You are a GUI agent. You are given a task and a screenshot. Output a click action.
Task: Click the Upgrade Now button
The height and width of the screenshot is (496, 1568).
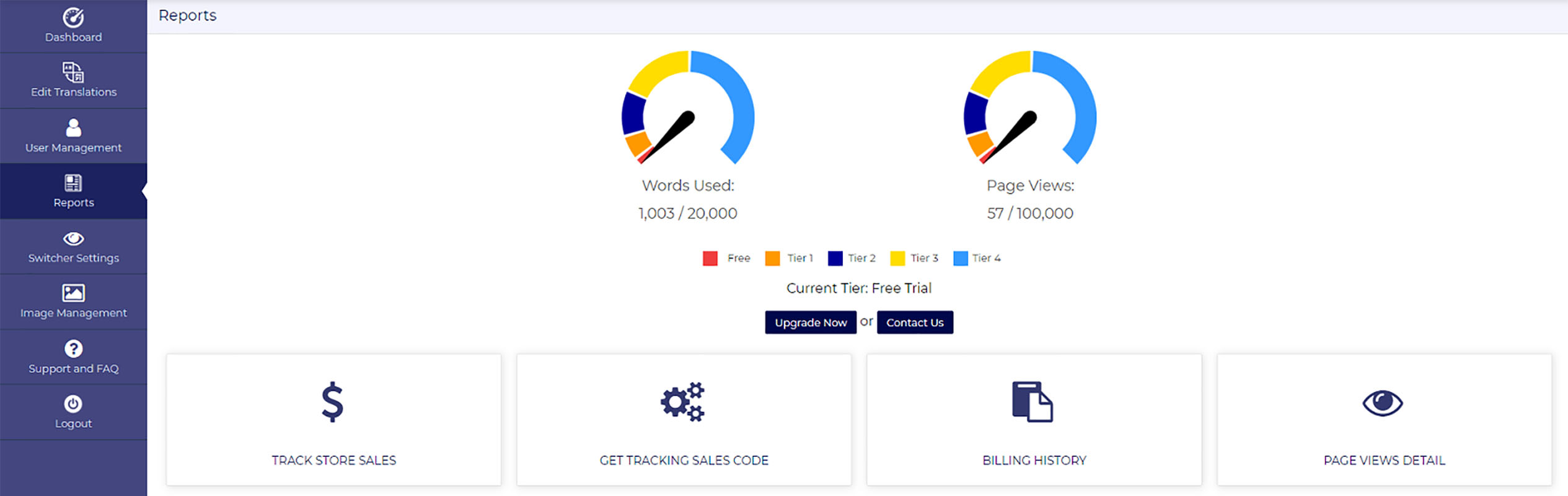810,322
